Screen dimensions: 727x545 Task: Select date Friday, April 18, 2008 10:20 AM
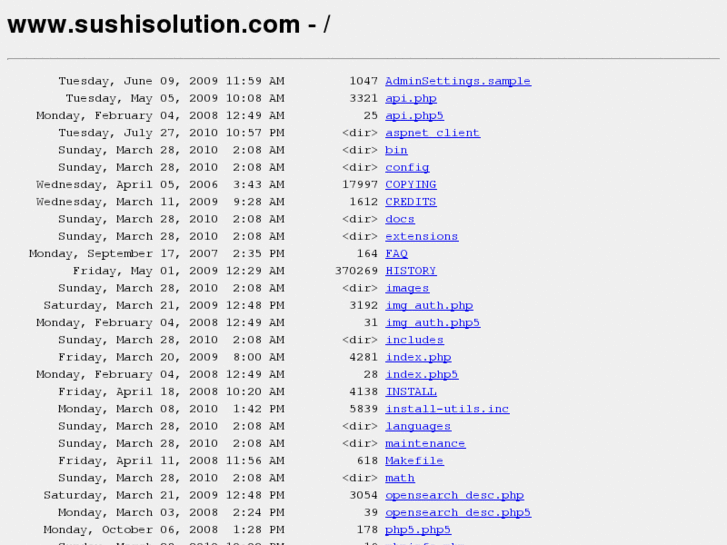[171, 391]
